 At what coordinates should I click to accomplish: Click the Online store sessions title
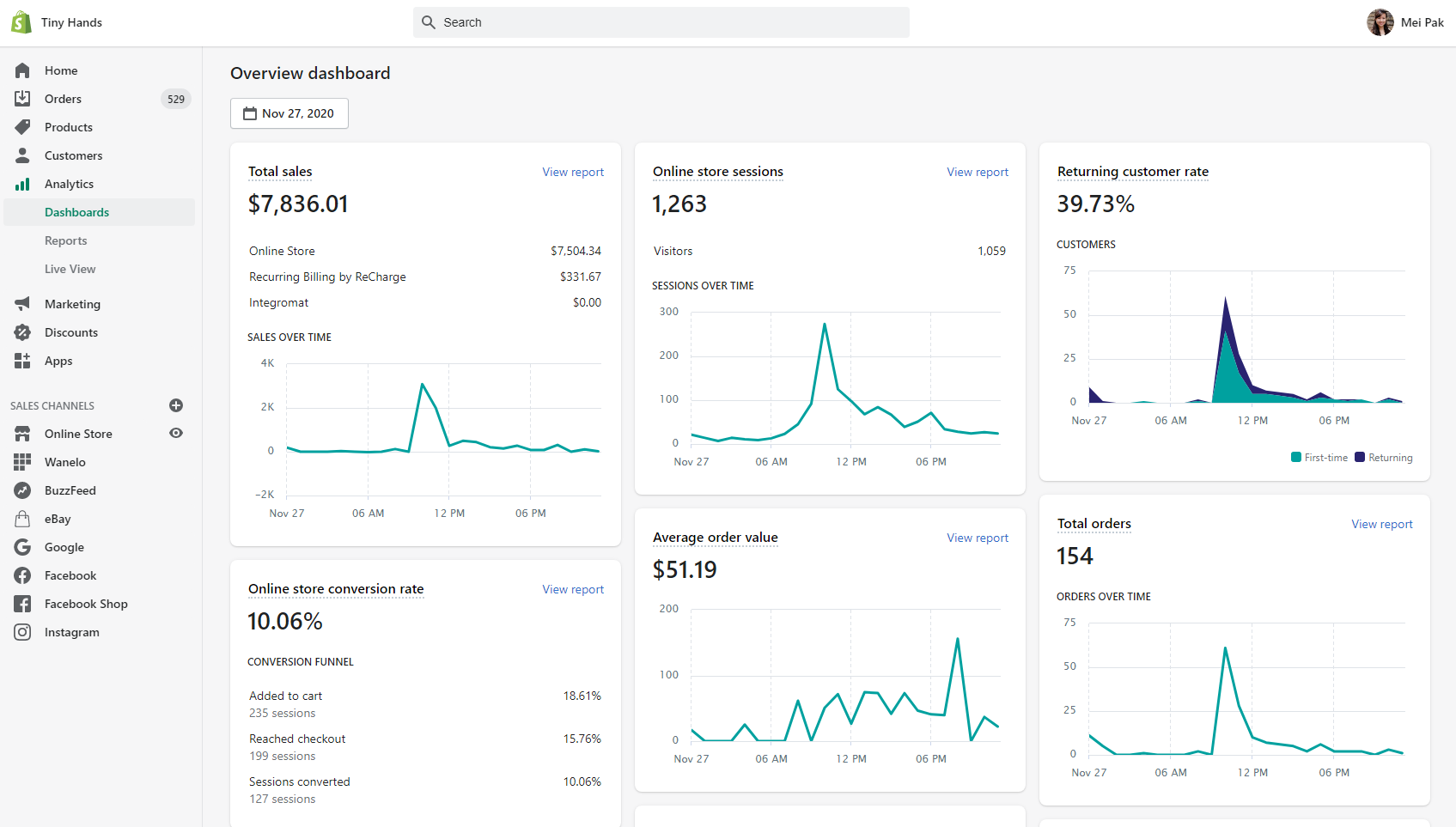click(x=718, y=172)
